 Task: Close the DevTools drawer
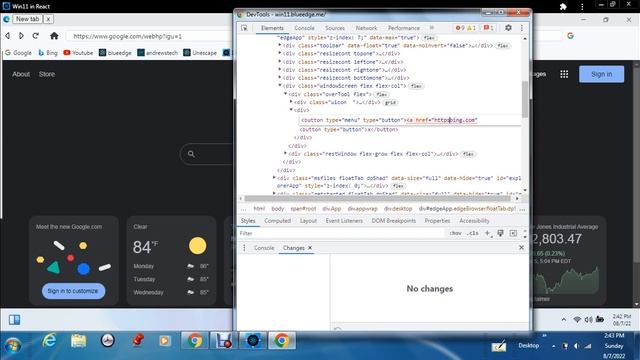coord(521,247)
